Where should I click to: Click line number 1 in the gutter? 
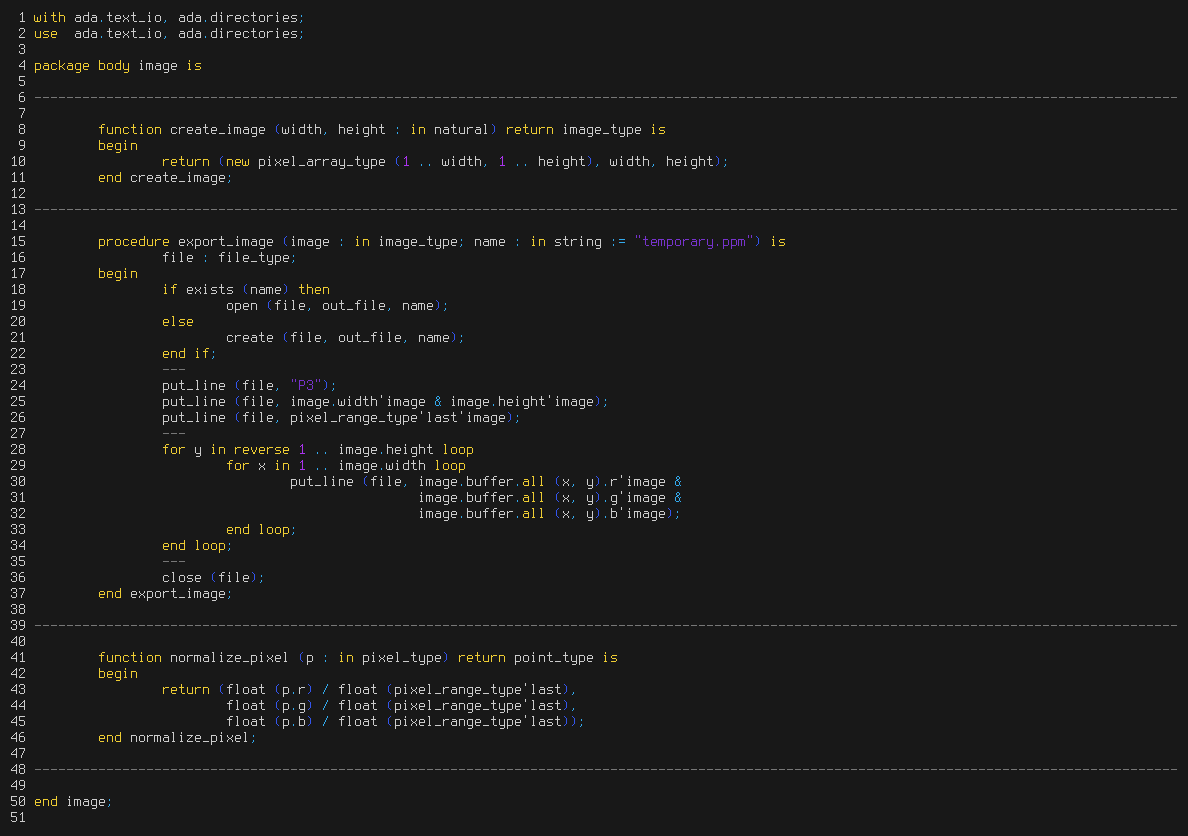(x=22, y=17)
